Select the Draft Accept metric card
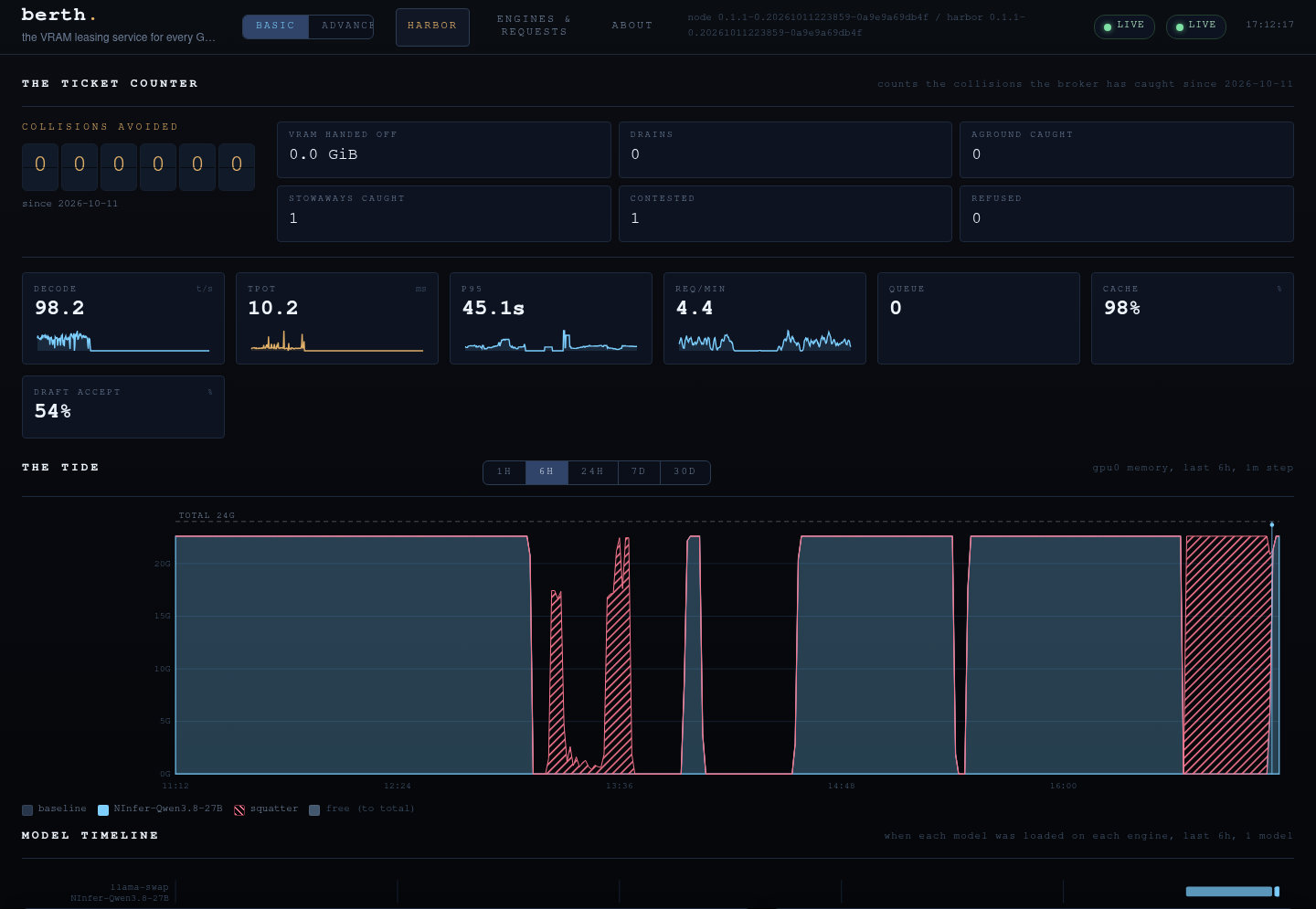The image size is (1316, 909). 123,407
